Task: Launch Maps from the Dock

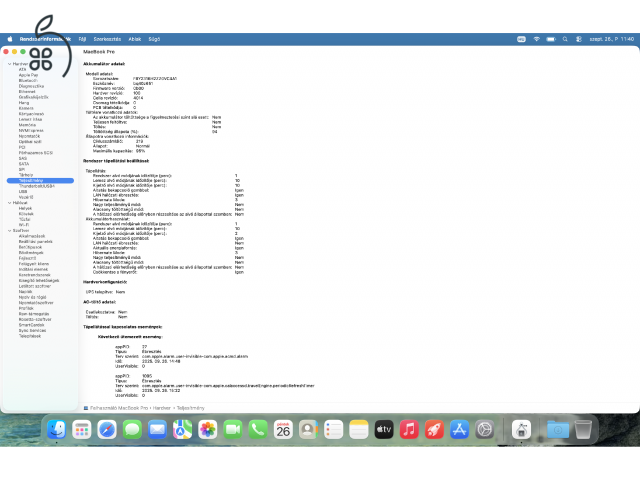Action: pos(182,429)
